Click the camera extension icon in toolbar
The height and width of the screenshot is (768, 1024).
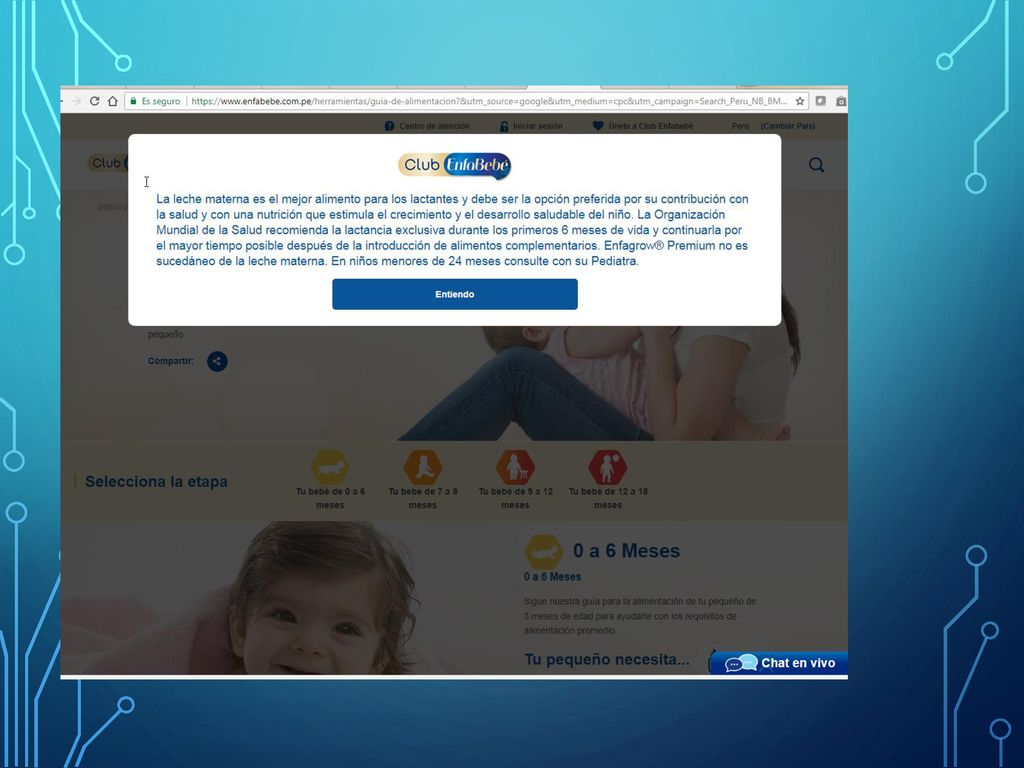(841, 101)
